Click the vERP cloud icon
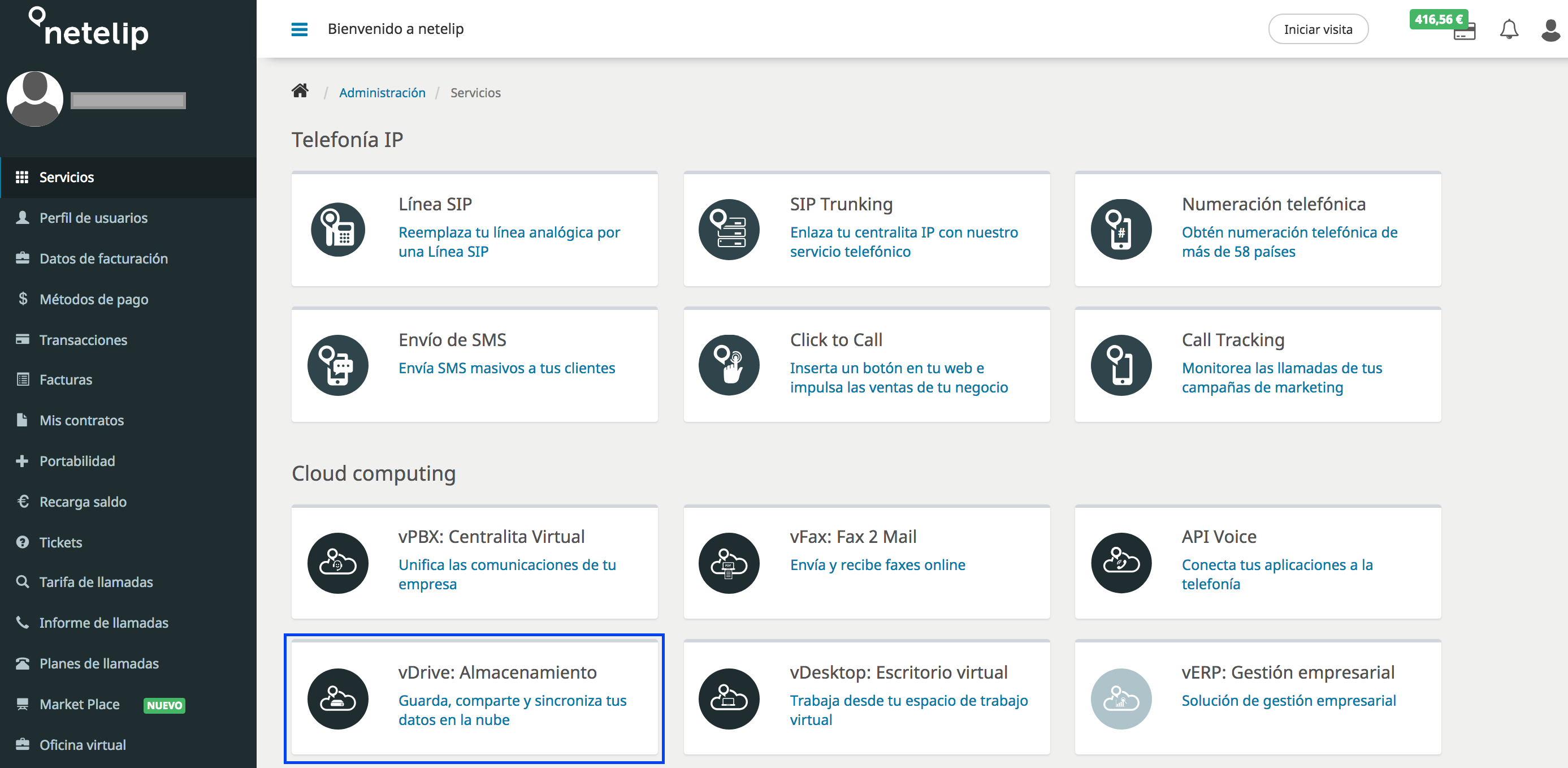The width and height of the screenshot is (1568, 768). [1121, 698]
